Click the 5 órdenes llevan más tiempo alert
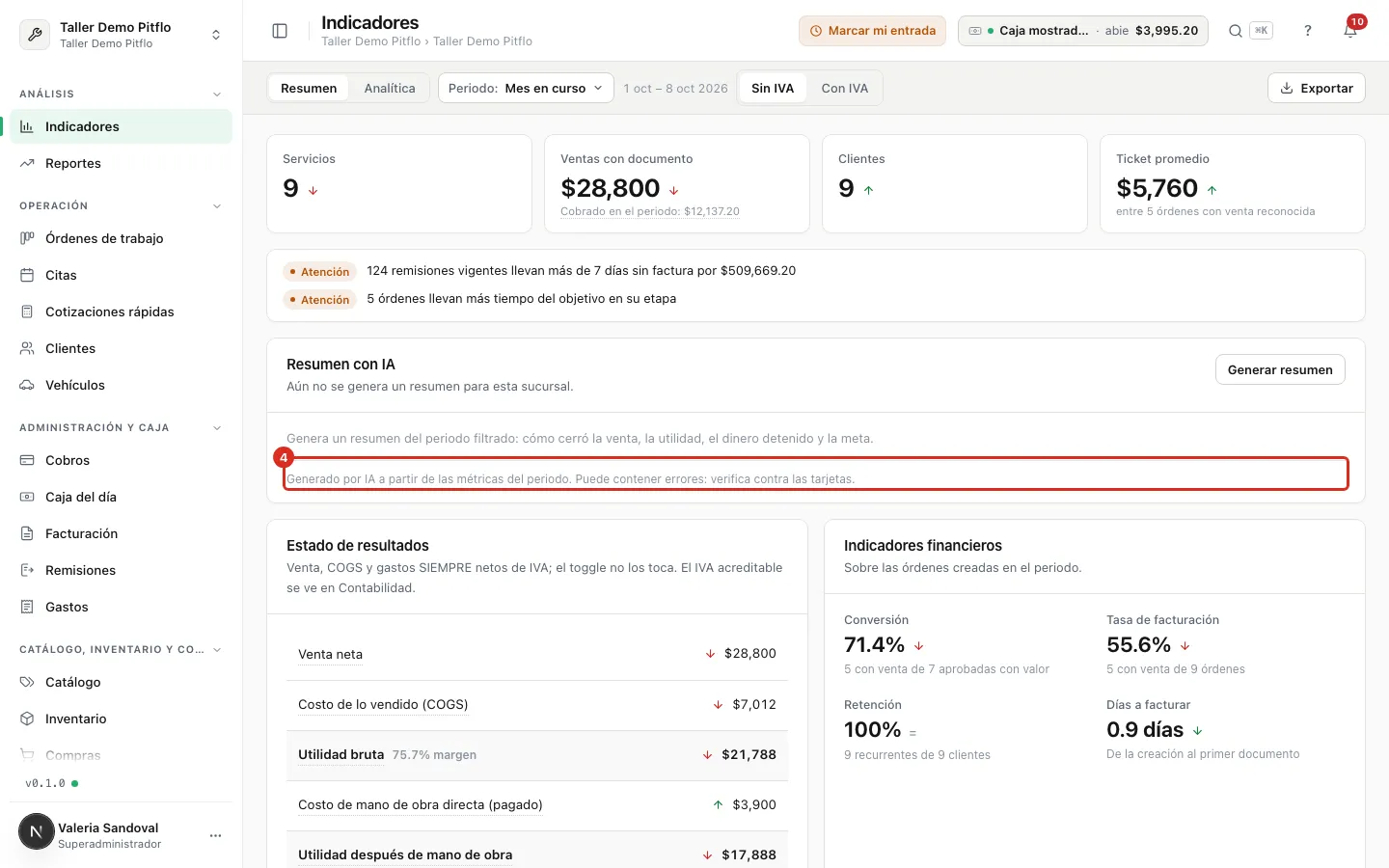 tap(522, 299)
